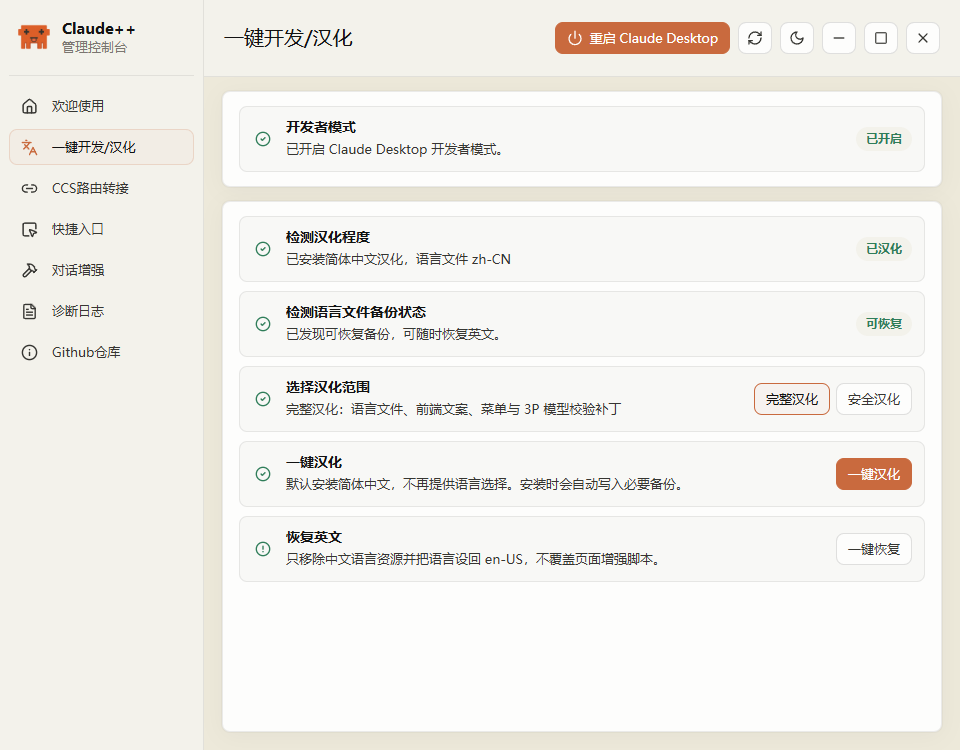
Task: Click the info icon beside Github仓库
Action: [29, 352]
